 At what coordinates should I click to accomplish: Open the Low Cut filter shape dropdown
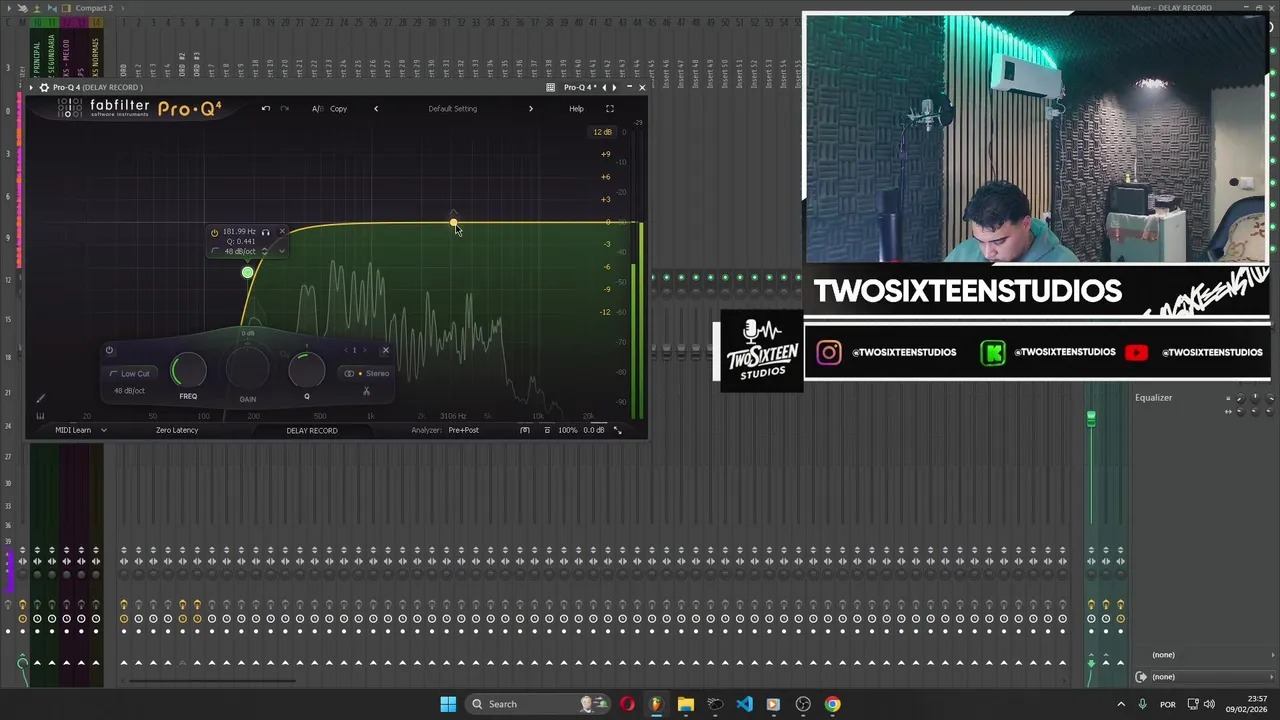click(x=130, y=373)
